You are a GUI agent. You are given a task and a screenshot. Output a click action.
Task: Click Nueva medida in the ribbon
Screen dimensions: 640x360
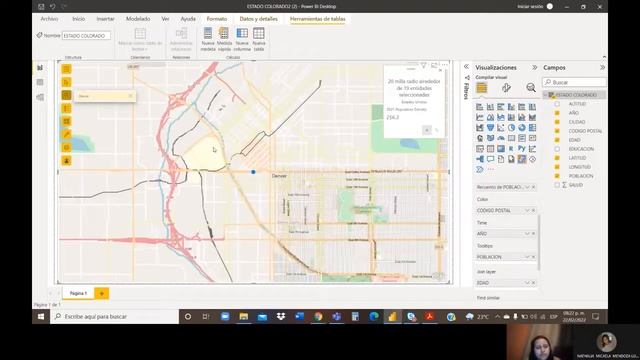click(208, 40)
